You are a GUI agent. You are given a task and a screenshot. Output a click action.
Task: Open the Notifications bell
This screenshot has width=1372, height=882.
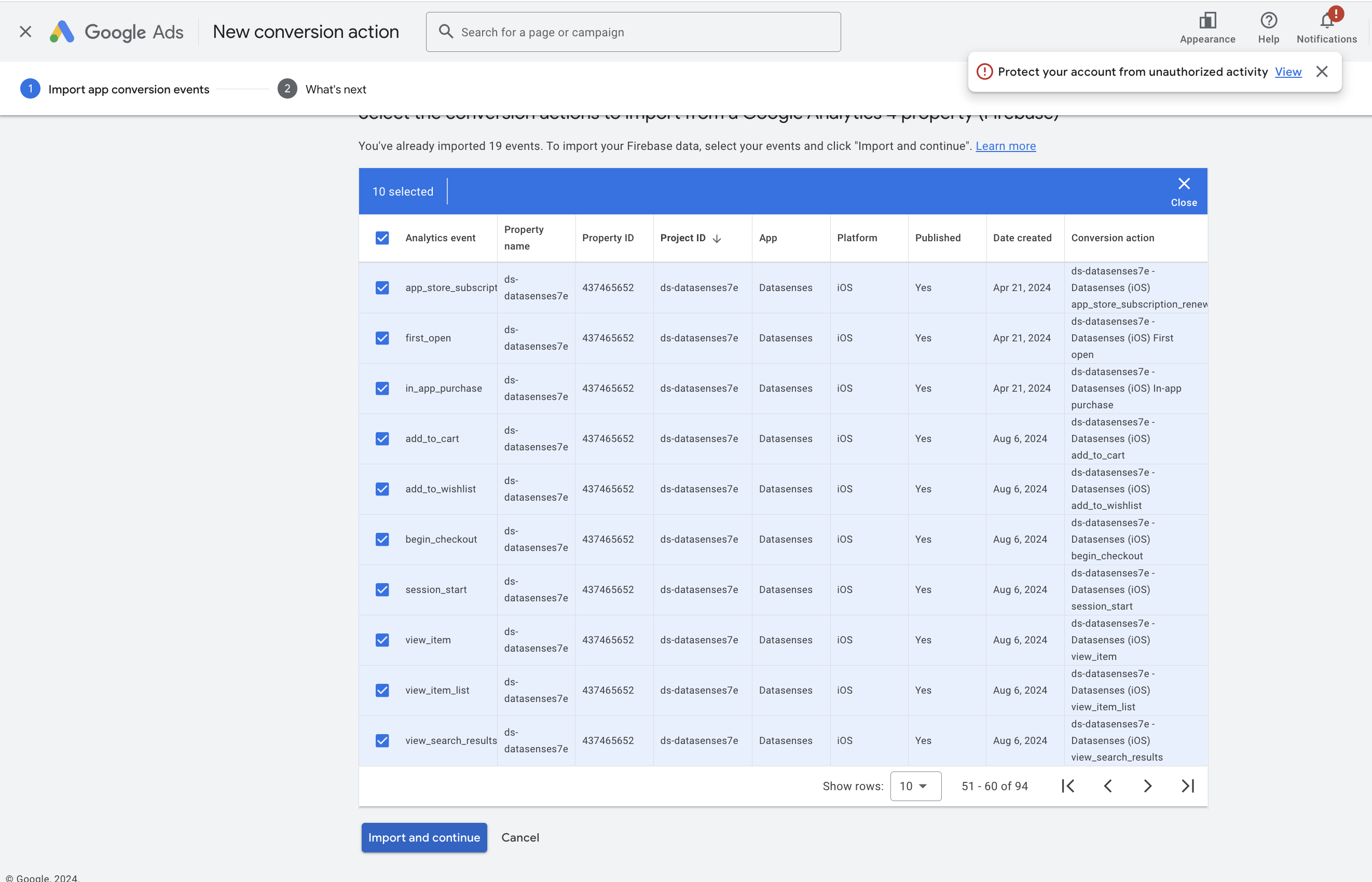tap(1326, 27)
